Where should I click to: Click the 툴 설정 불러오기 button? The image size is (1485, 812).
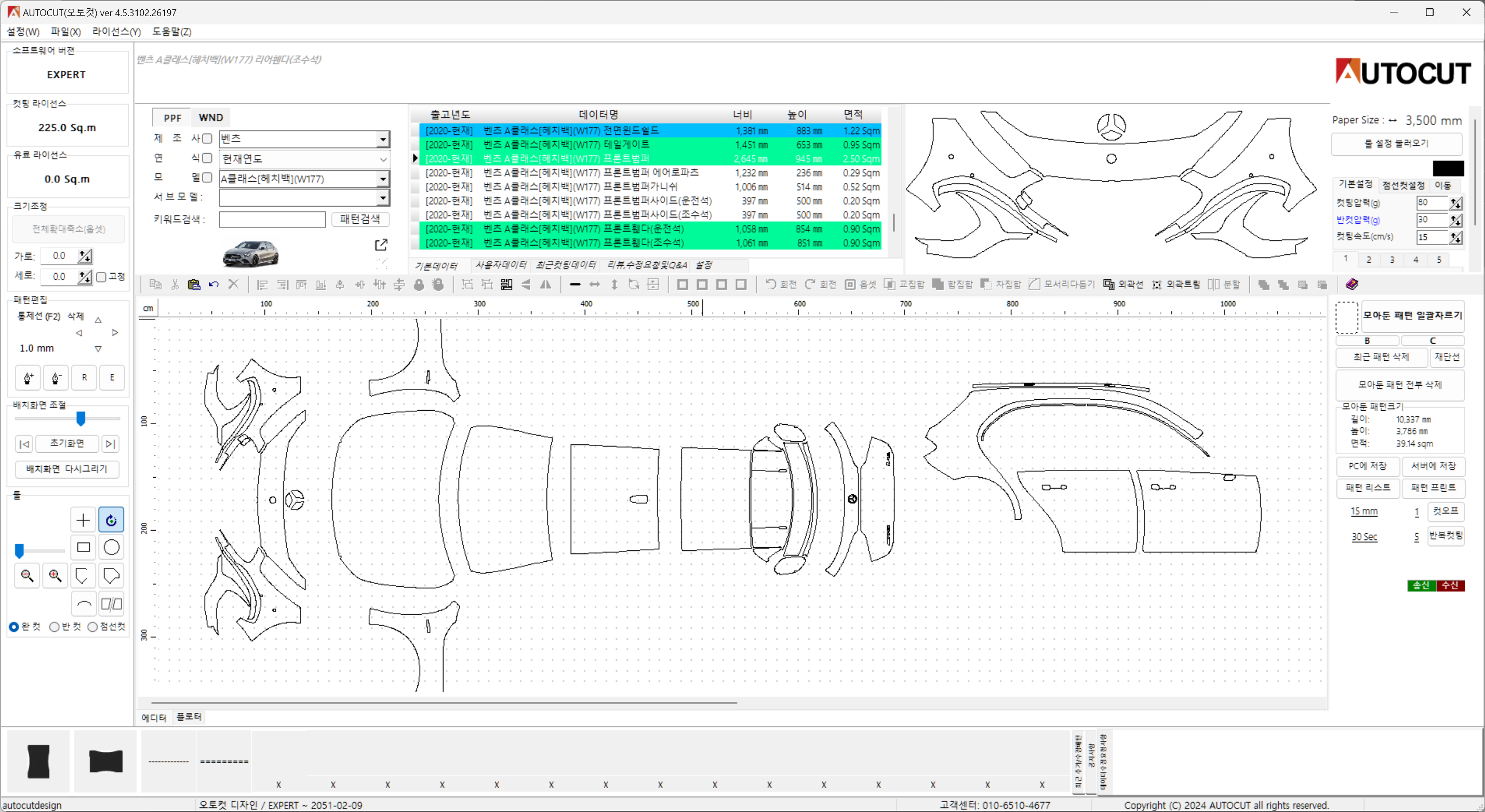pos(1396,143)
